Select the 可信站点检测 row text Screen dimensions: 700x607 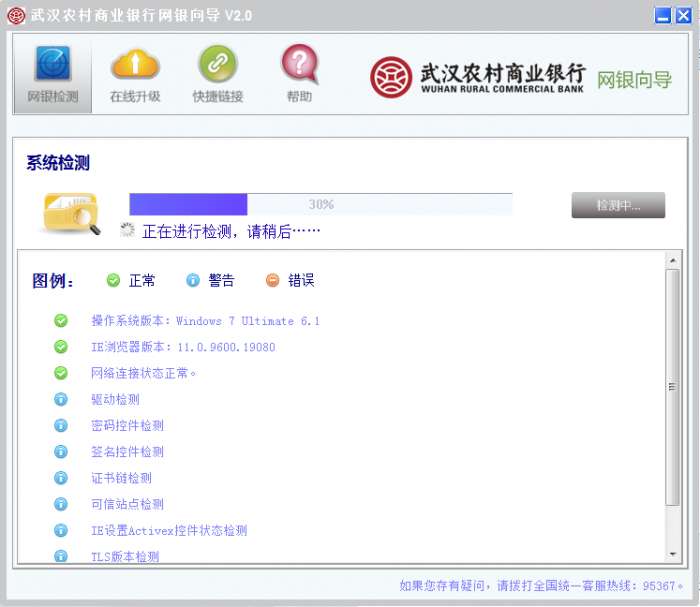128,504
